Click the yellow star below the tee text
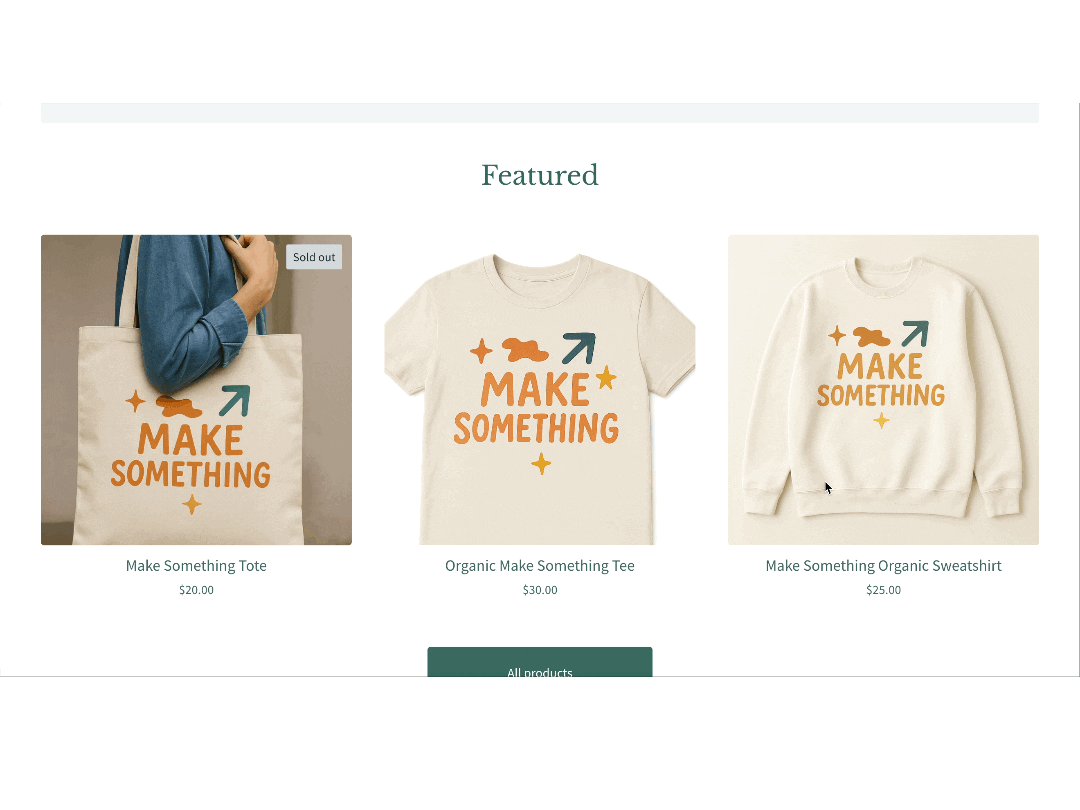The width and height of the screenshot is (1080, 810). click(x=541, y=463)
